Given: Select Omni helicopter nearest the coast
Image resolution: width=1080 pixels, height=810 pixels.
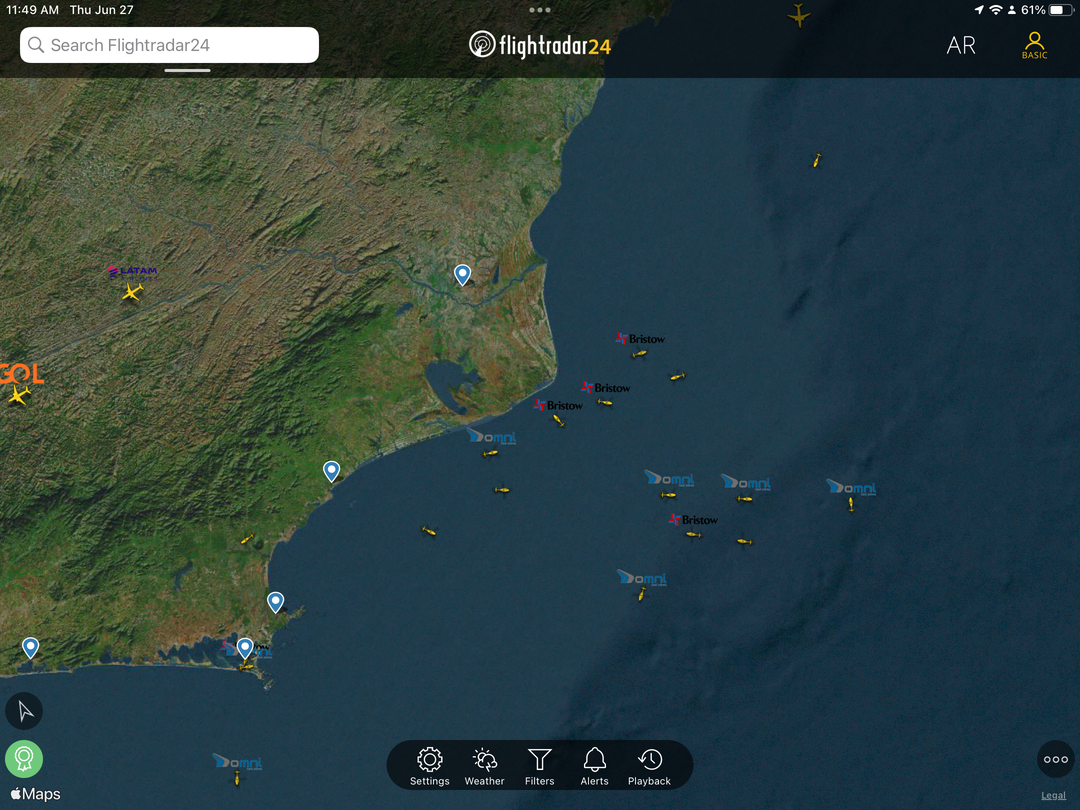Looking at the screenshot, I should pyautogui.click(x=490, y=453).
